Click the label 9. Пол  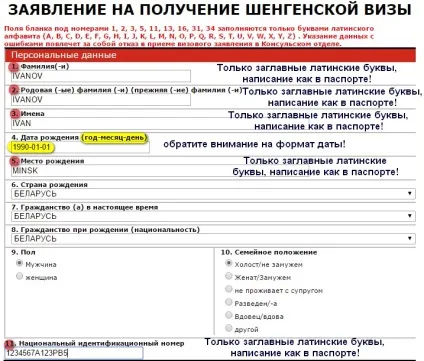tap(23, 252)
